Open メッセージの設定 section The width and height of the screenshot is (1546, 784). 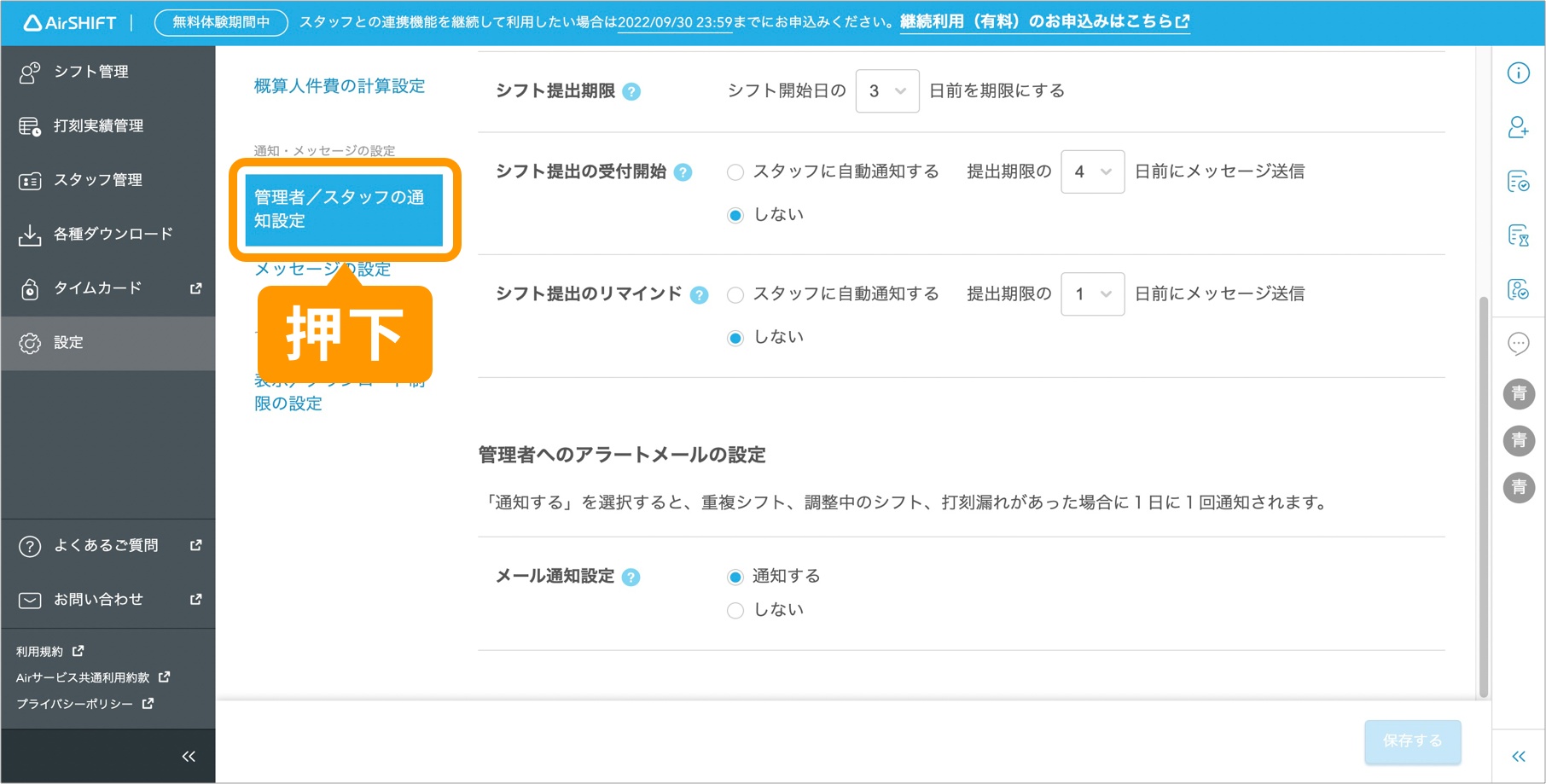[322, 269]
